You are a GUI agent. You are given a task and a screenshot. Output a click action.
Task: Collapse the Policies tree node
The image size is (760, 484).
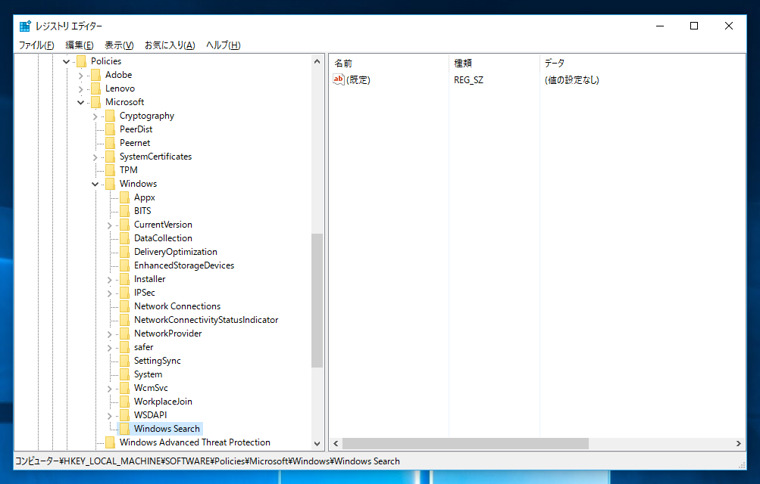[x=66, y=62]
